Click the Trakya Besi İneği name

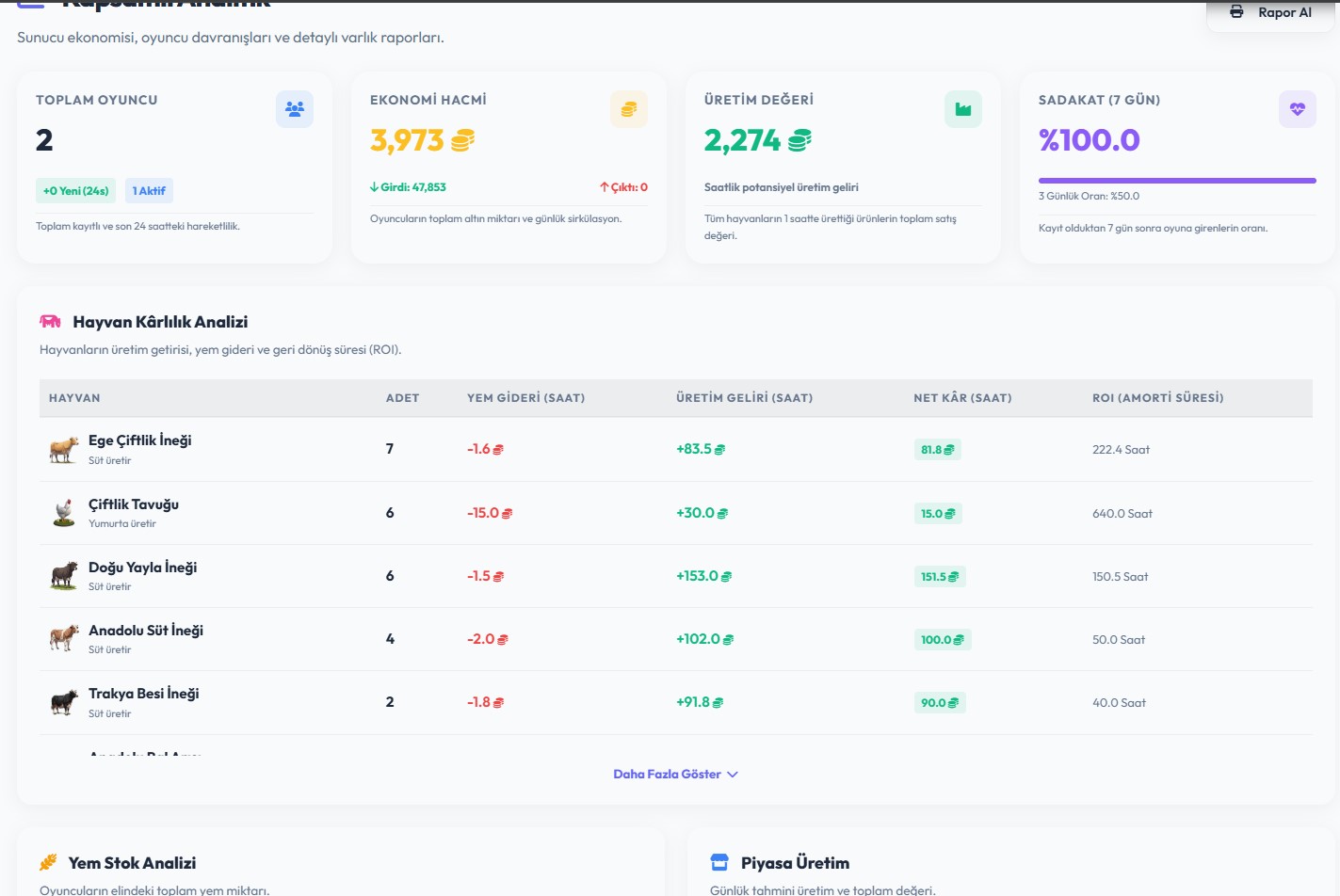click(x=144, y=694)
